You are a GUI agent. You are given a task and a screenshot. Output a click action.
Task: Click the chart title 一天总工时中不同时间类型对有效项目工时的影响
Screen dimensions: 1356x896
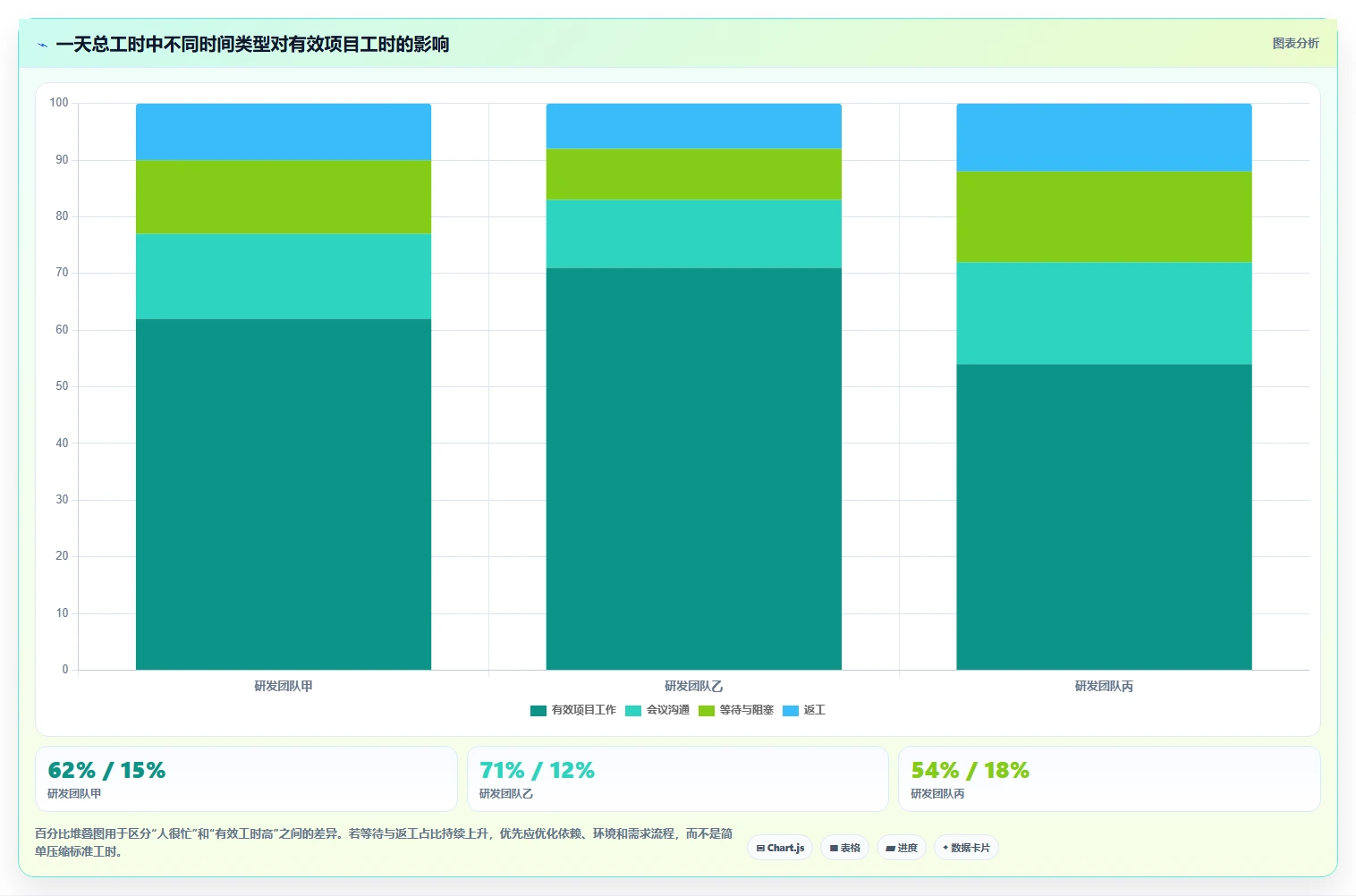pyautogui.click(x=252, y=45)
